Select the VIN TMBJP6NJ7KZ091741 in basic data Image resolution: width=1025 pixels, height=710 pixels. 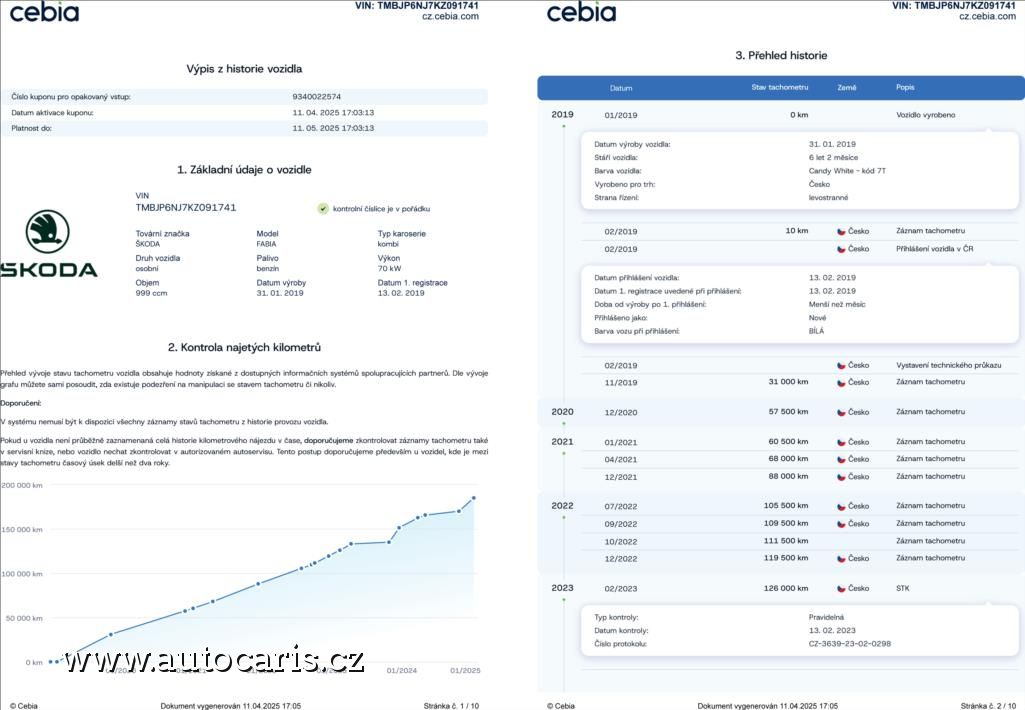(186, 207)
